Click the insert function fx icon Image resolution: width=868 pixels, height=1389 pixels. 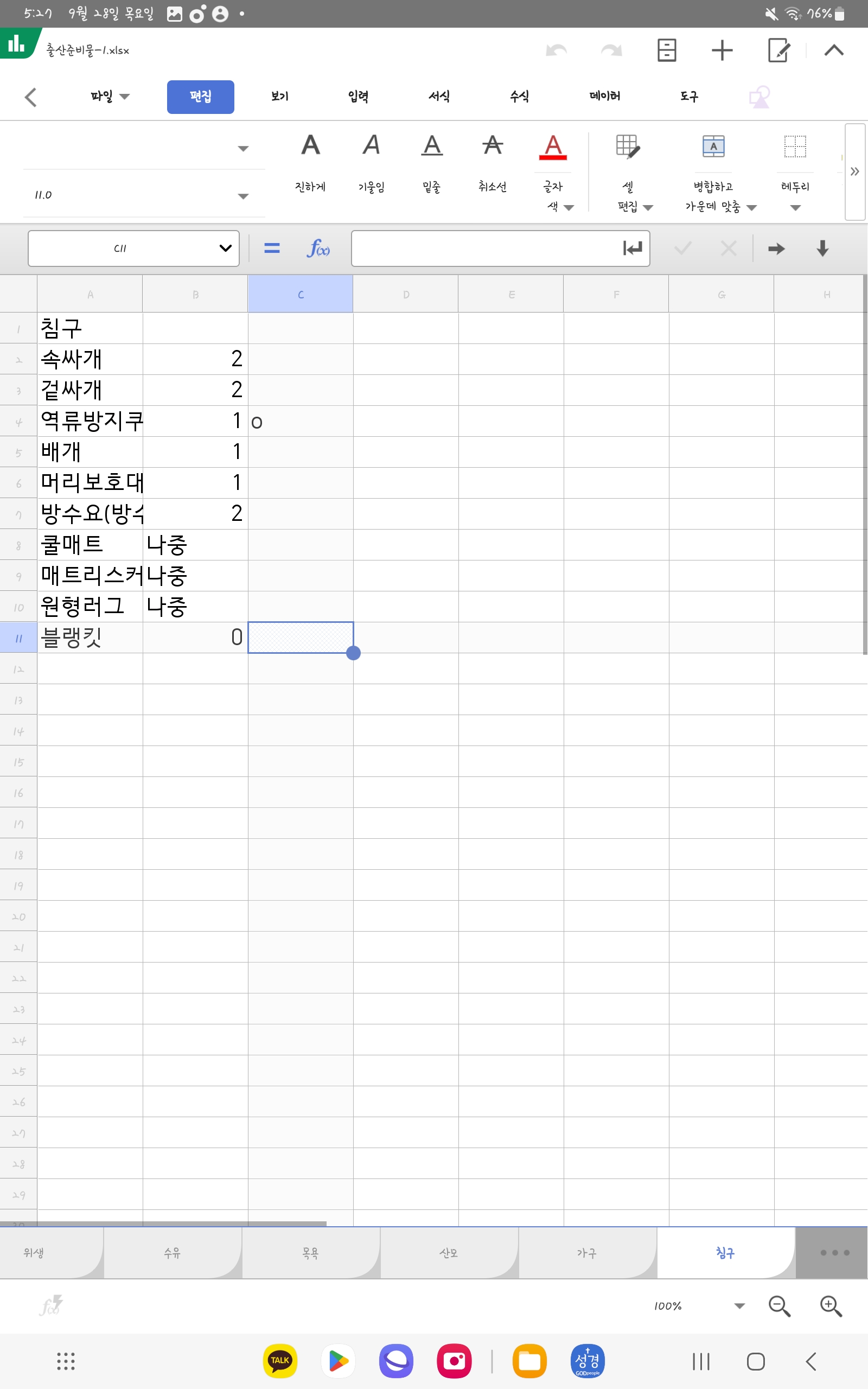(318, 249)
